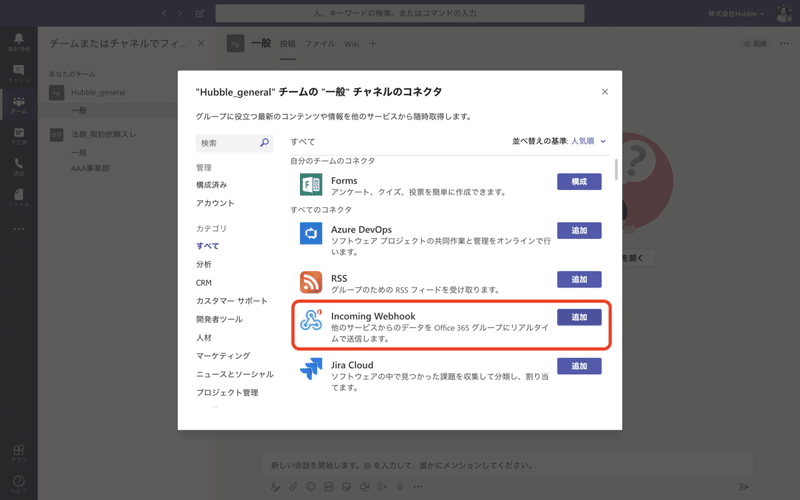The width and height of the screenshot is (800, 500).
Task: Select the 開発者ツール category
Action: click(219, 319)
